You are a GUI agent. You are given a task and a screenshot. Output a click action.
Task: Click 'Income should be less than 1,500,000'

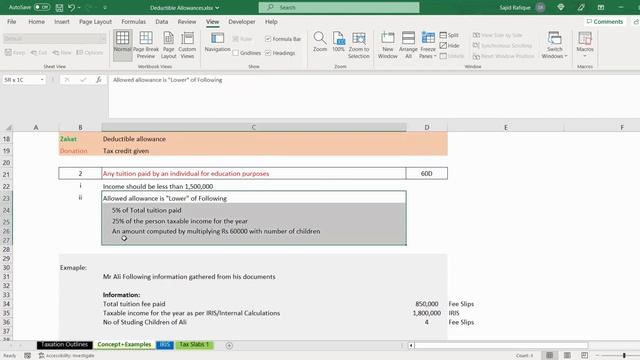click(158, 186)
